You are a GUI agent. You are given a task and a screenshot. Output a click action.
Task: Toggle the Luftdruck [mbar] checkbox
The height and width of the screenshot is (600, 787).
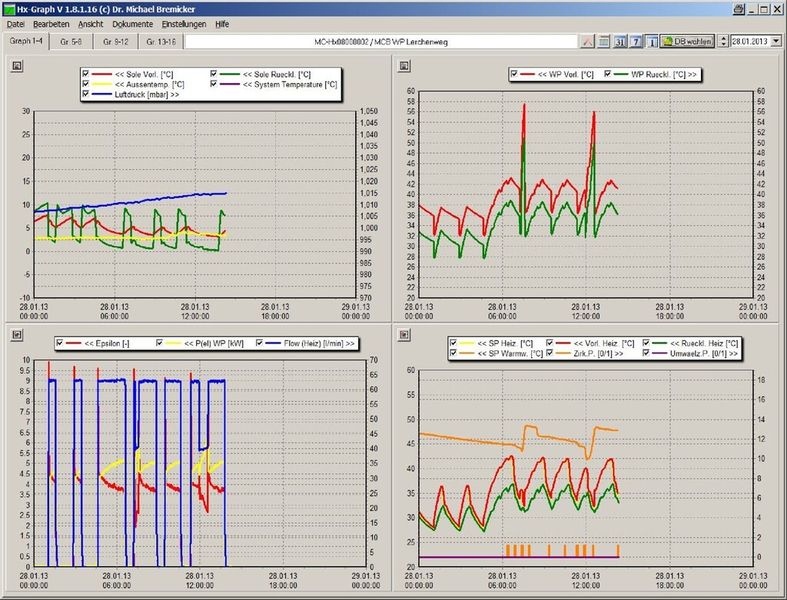point(86,94)
